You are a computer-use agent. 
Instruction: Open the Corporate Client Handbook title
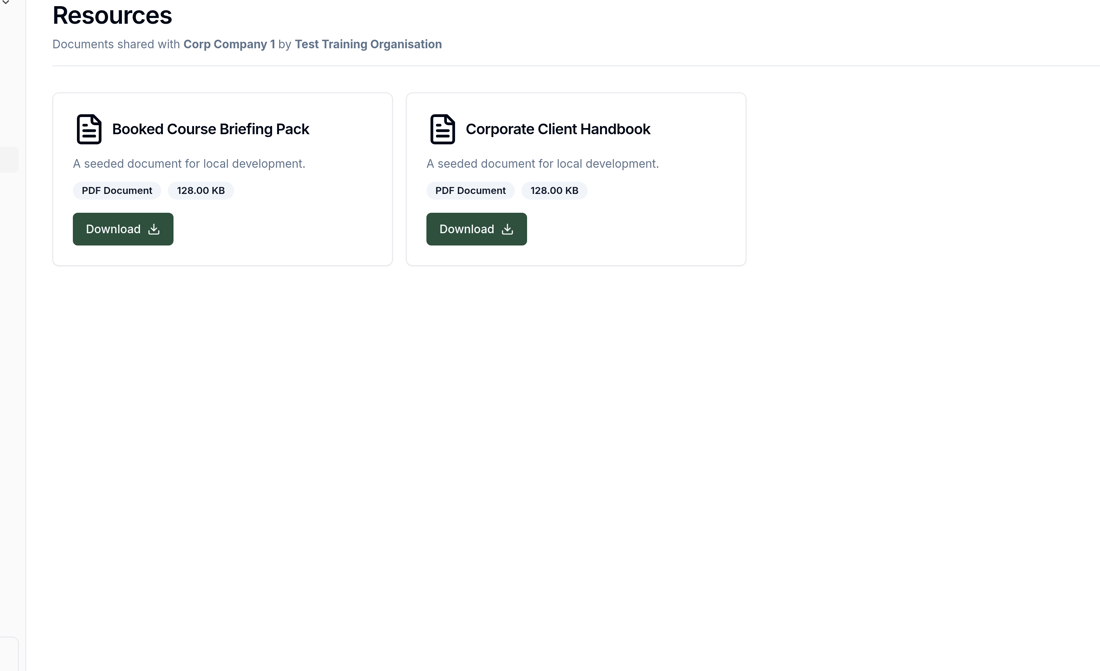point(558,129)
